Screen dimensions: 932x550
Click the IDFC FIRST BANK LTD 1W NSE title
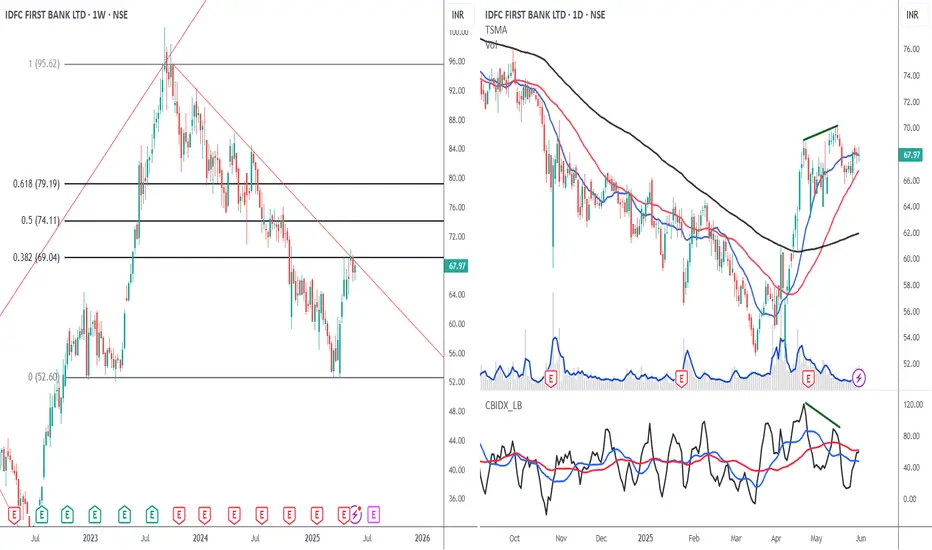tap(66, 15)
